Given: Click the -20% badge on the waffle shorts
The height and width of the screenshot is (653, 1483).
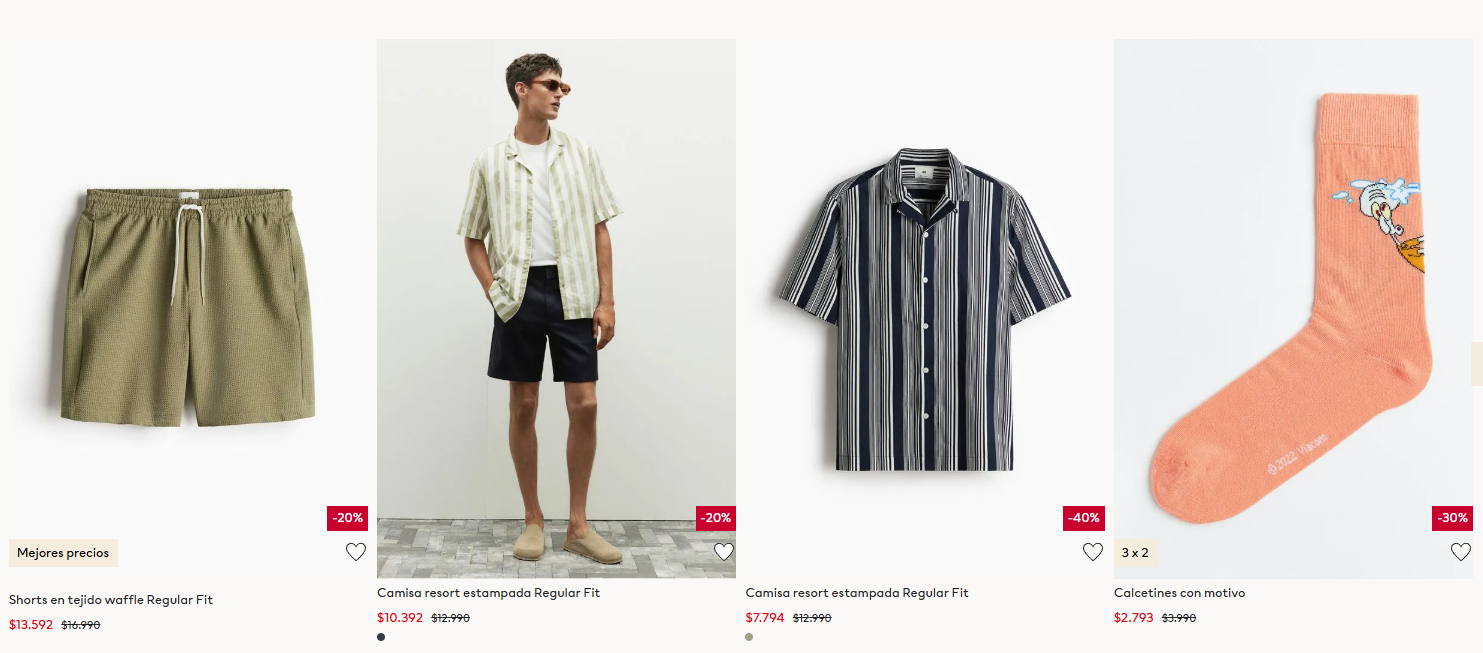Looking at the screenshot, I should click(347, 518).
